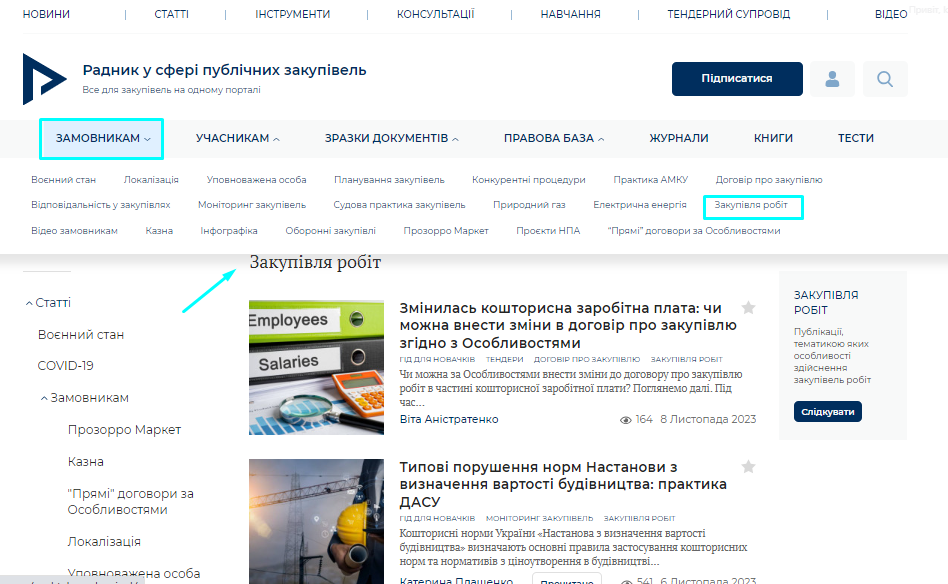Go to ТЕНДЕРНИЙ СУПРОВІД in top menu
Viewport: 948px width, 584px height.
728,14
